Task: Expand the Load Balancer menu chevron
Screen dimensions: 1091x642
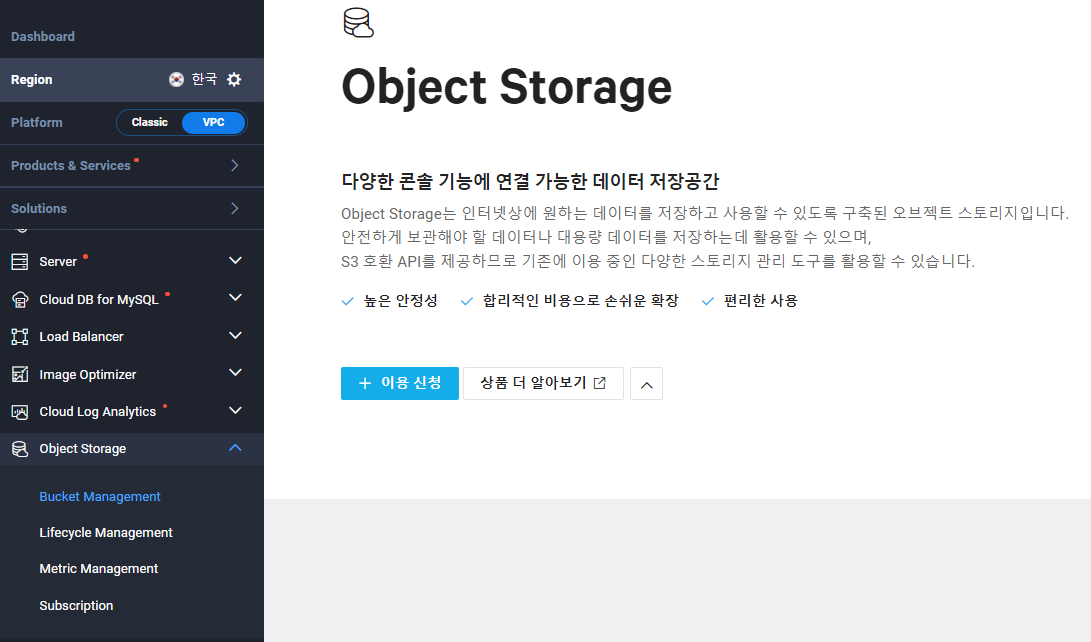Action: [x=235, y=335]
